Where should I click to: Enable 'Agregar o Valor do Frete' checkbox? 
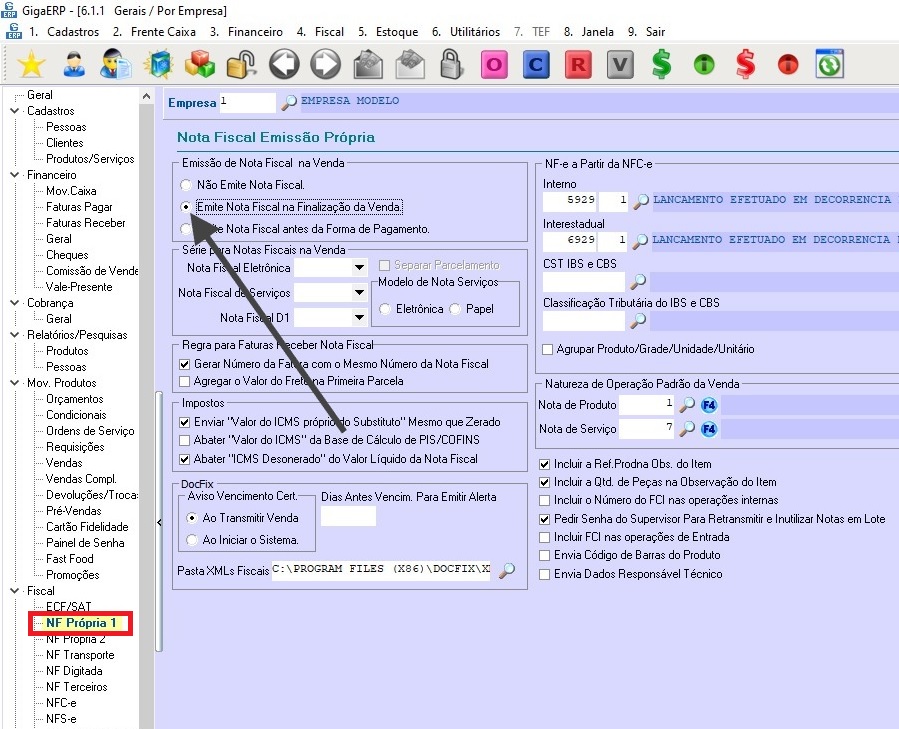click(x=184, y=381)
